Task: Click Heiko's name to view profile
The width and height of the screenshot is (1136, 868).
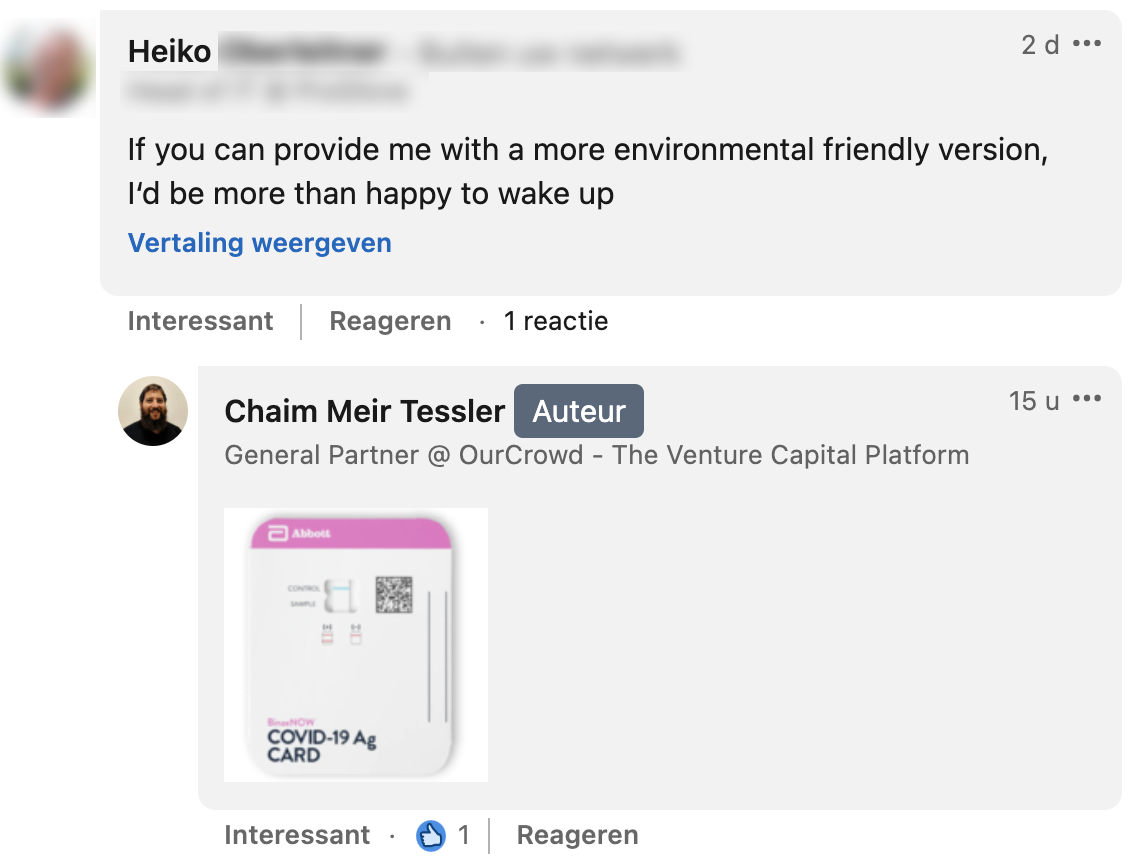Action: coord(170,52)
